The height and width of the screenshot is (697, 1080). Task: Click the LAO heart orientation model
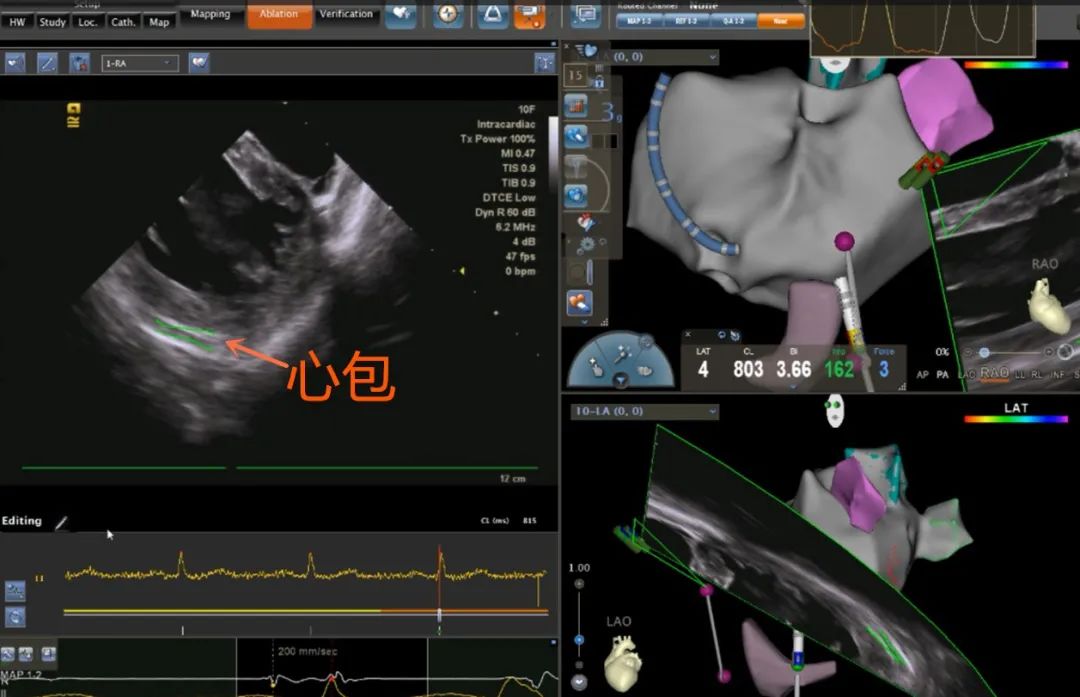pos(622,661)
